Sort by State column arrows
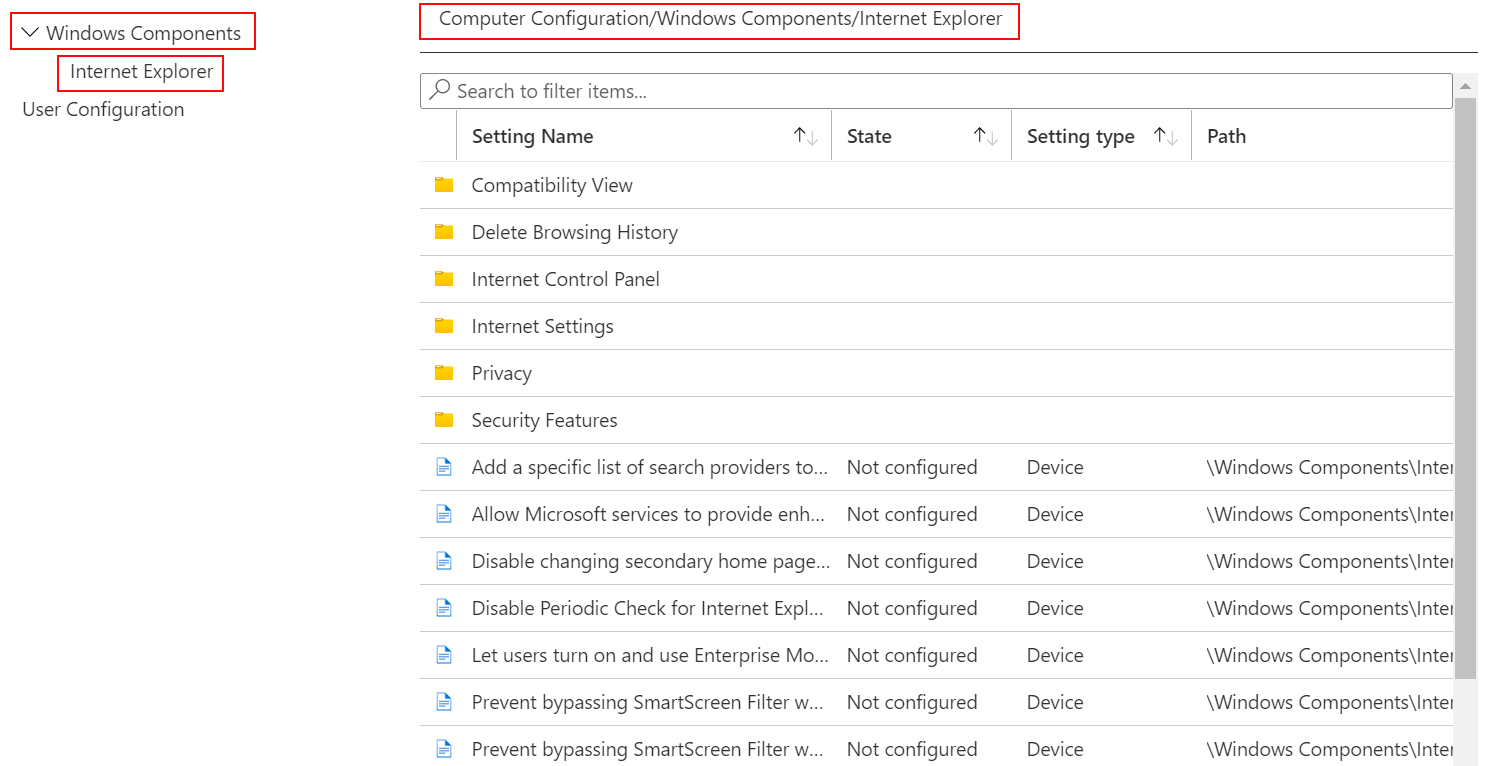1485x766 pixels. pos(986,137)
